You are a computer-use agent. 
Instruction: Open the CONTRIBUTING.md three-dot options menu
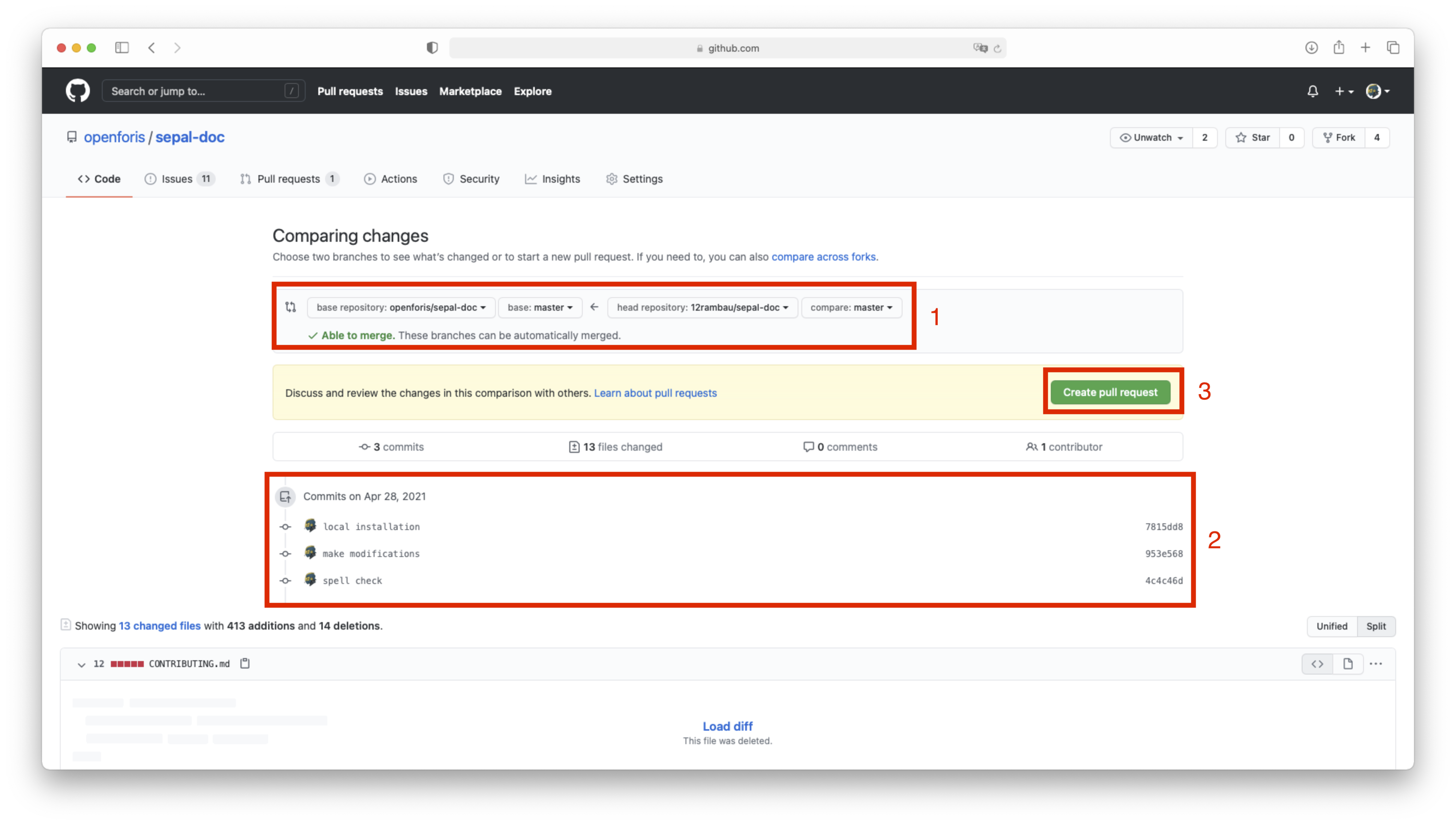tap(1376, 664)
